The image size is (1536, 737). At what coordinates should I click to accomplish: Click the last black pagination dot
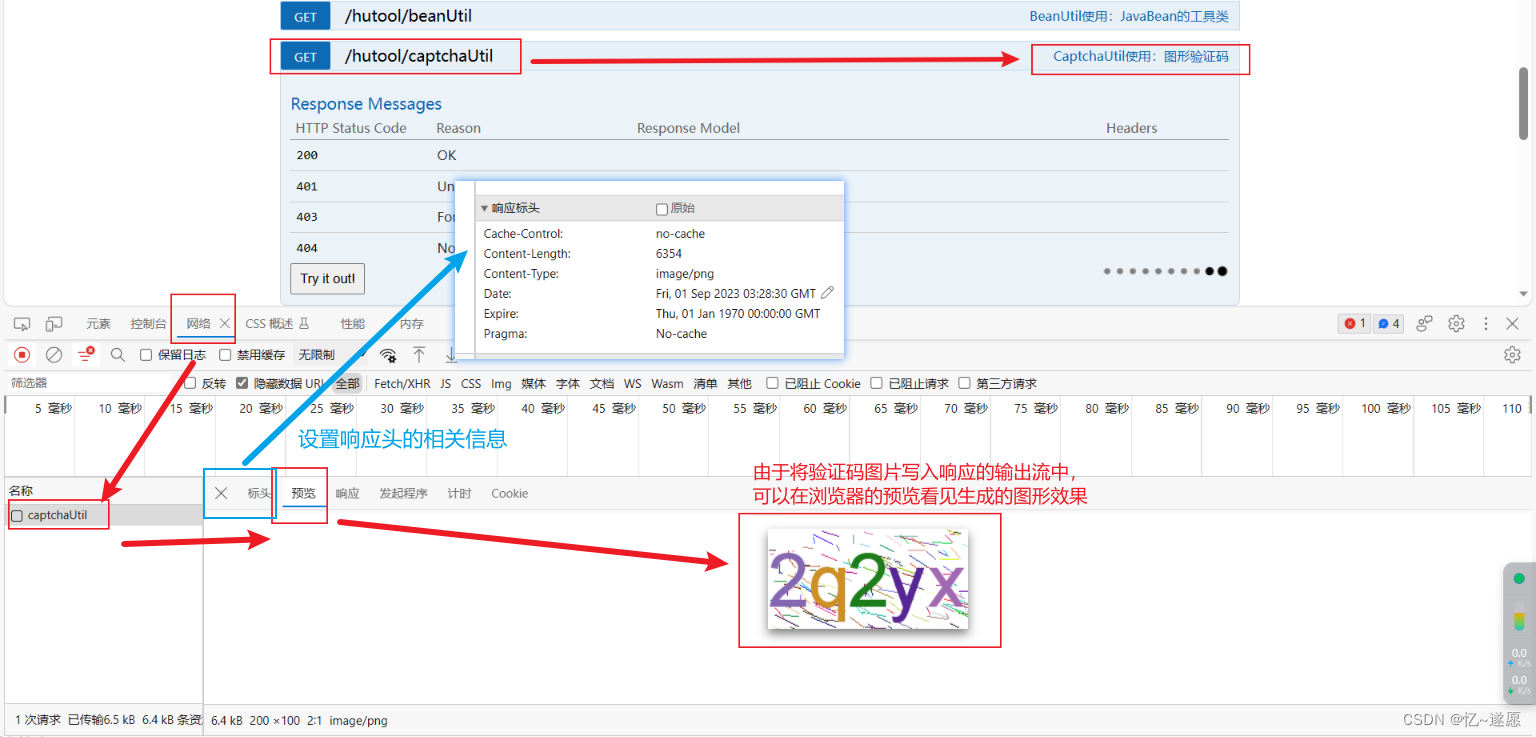pyautogui.click(x=1223, y=271)
